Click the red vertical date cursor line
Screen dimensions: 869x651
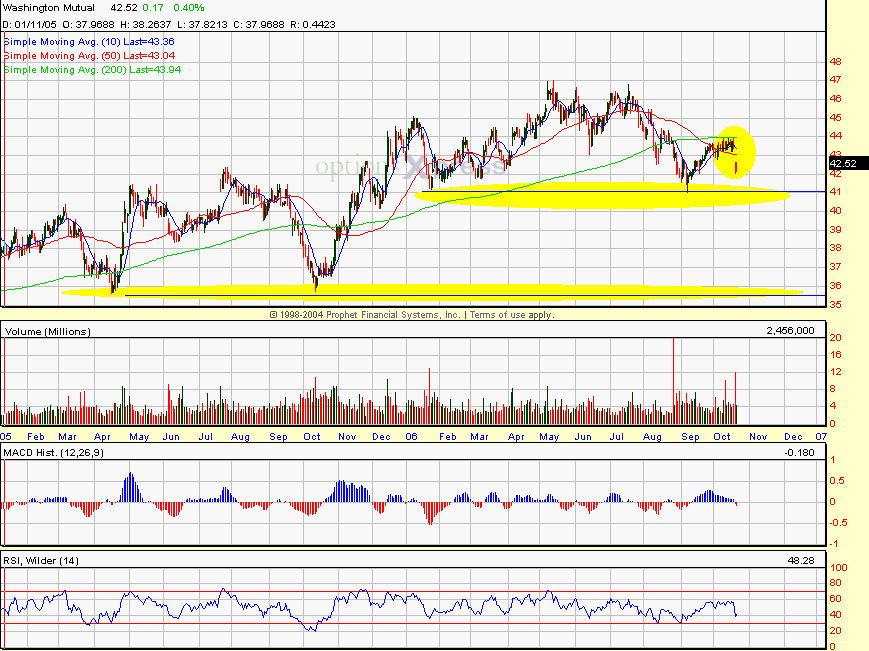(4, 169)
